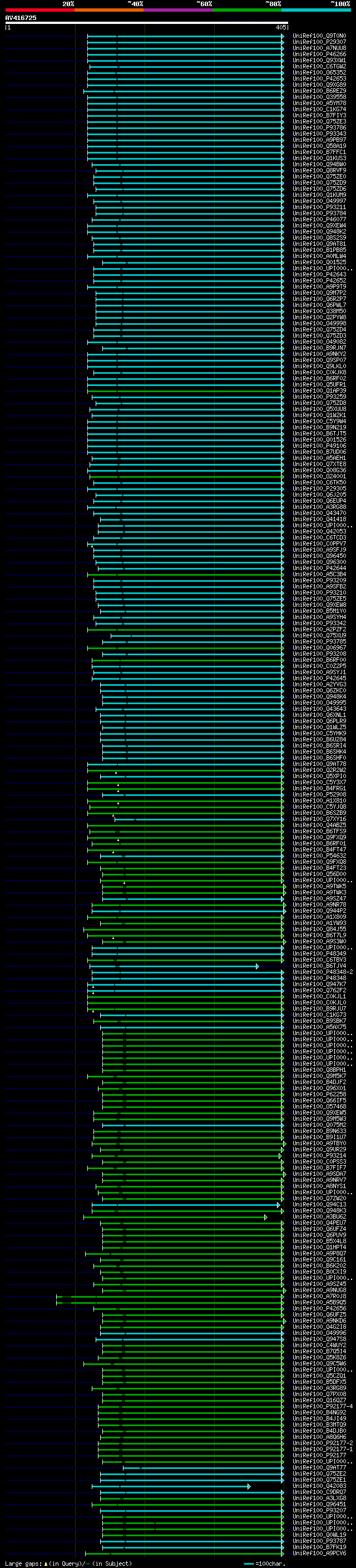The width and height of the screenshot is (356, 1568).
Task: Click the UniRef100_C0KJL1 label
Action: click(x=319, y=996)
